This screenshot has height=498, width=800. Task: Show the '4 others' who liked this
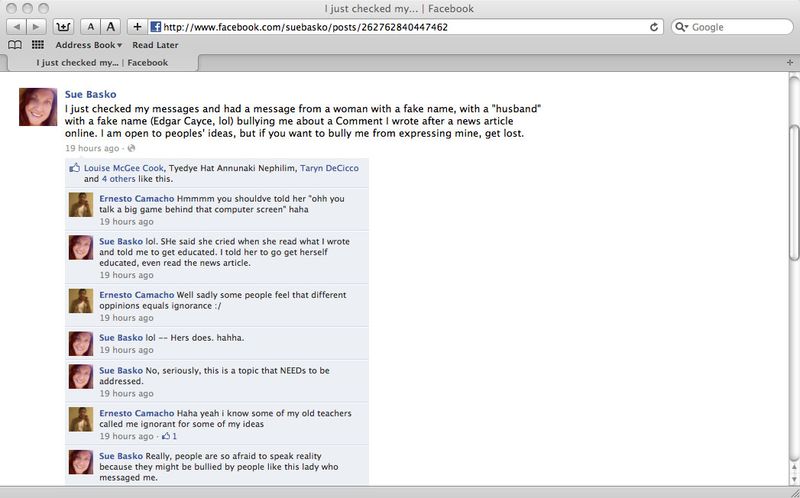pos(118,179)
